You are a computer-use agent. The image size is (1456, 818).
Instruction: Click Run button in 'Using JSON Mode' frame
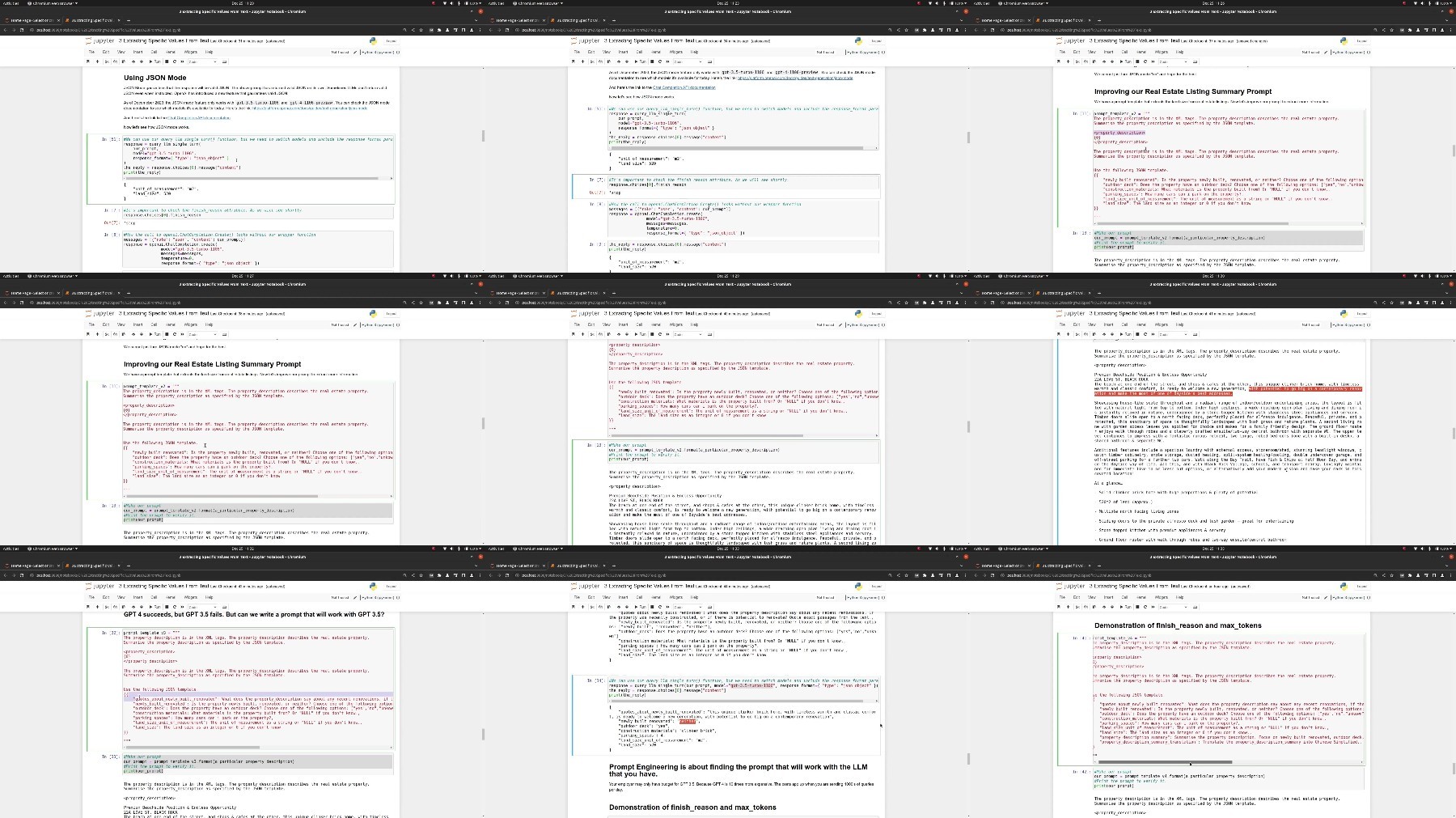(154, 61)
